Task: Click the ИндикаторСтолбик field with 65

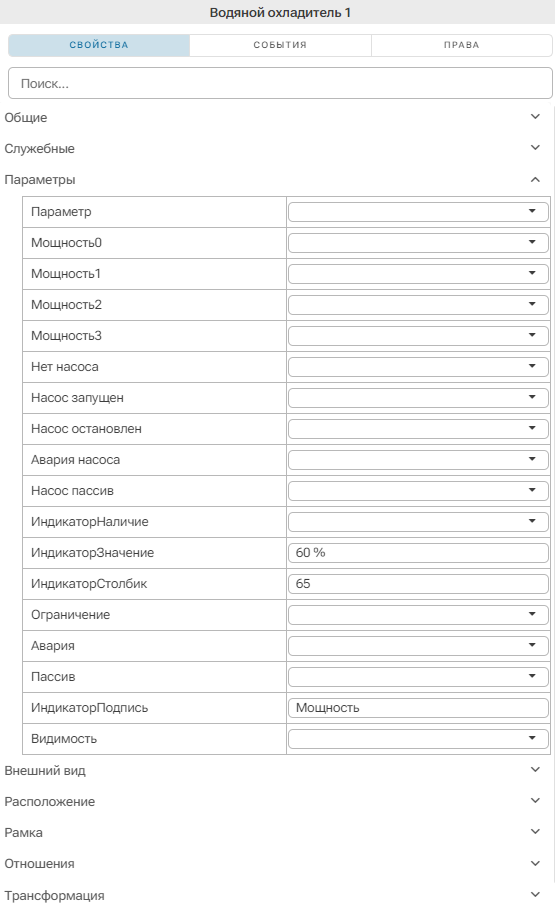Action: click(418, 584)
